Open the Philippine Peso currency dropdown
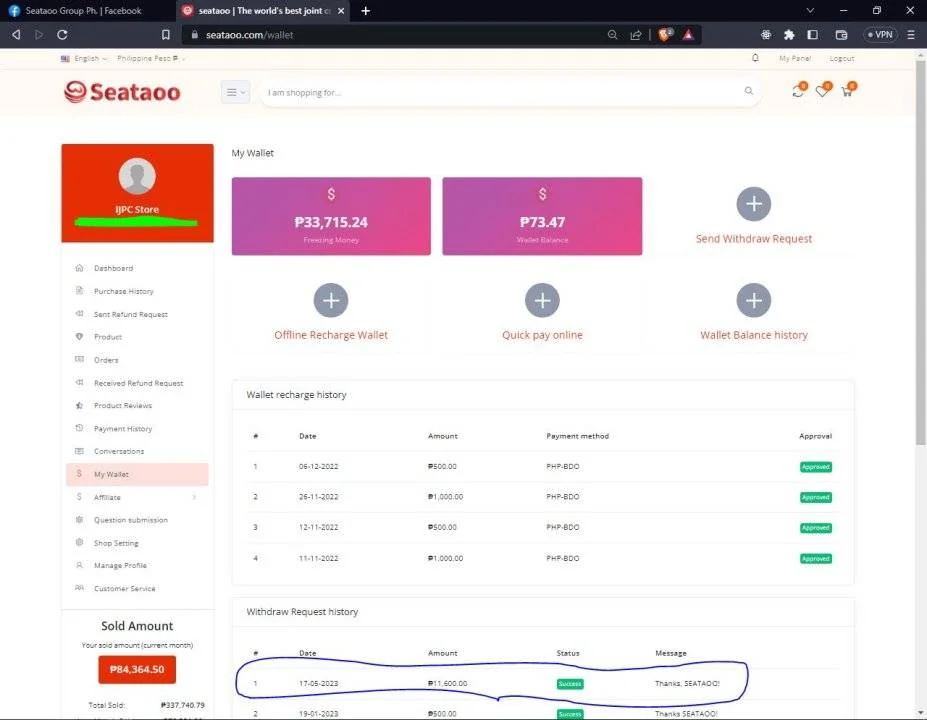 (x=151, y=59)
